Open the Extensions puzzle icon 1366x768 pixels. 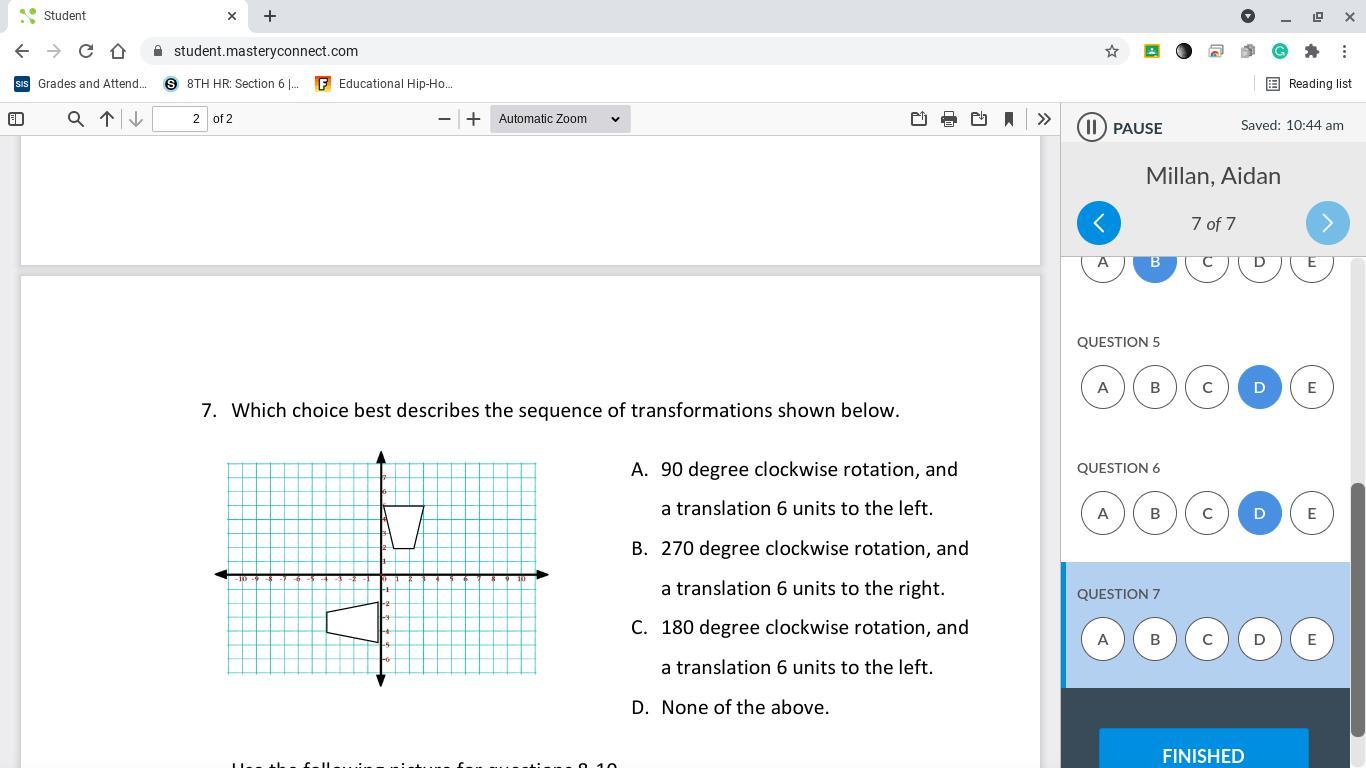pyautogui.click(x=1312, y=51)
